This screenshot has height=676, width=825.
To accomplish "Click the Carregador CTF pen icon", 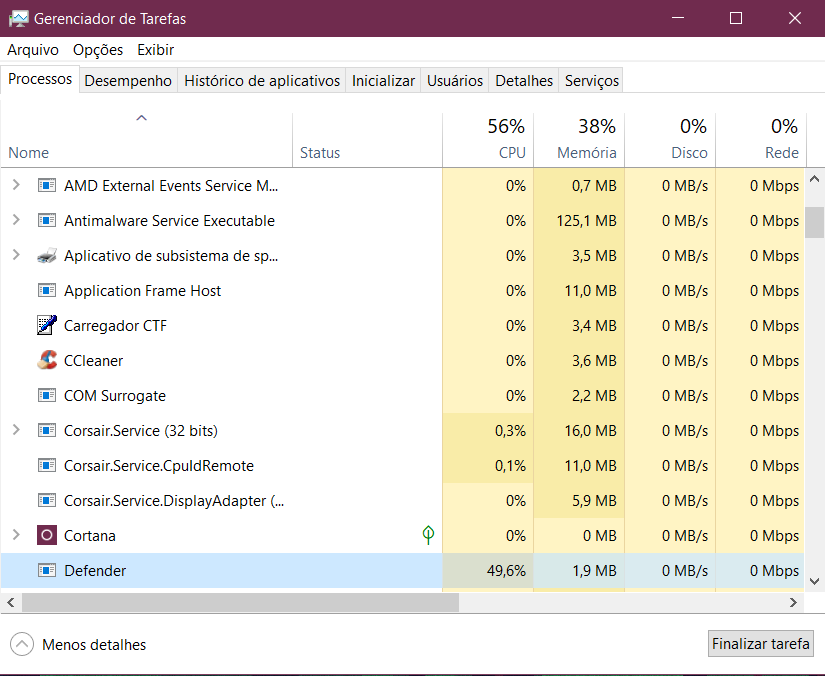I will coord(47,325).
